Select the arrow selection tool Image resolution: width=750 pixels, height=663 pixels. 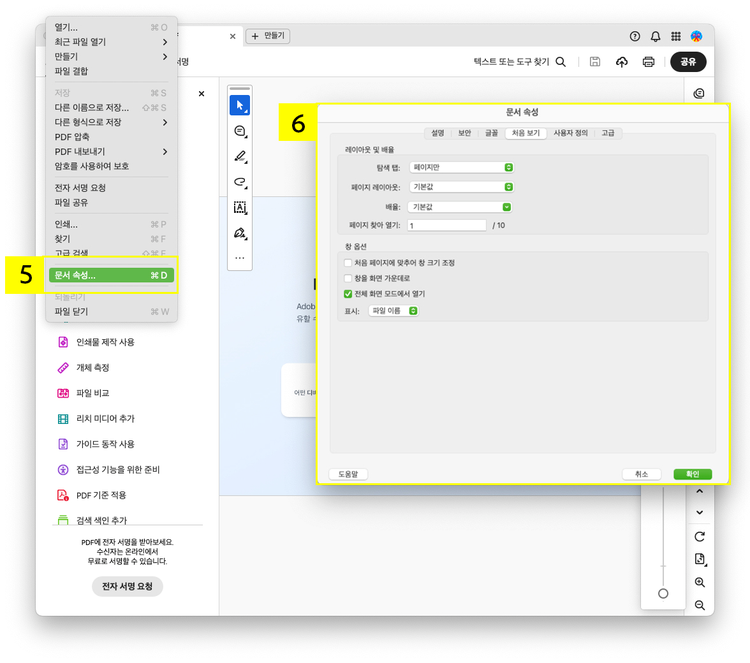240,106
